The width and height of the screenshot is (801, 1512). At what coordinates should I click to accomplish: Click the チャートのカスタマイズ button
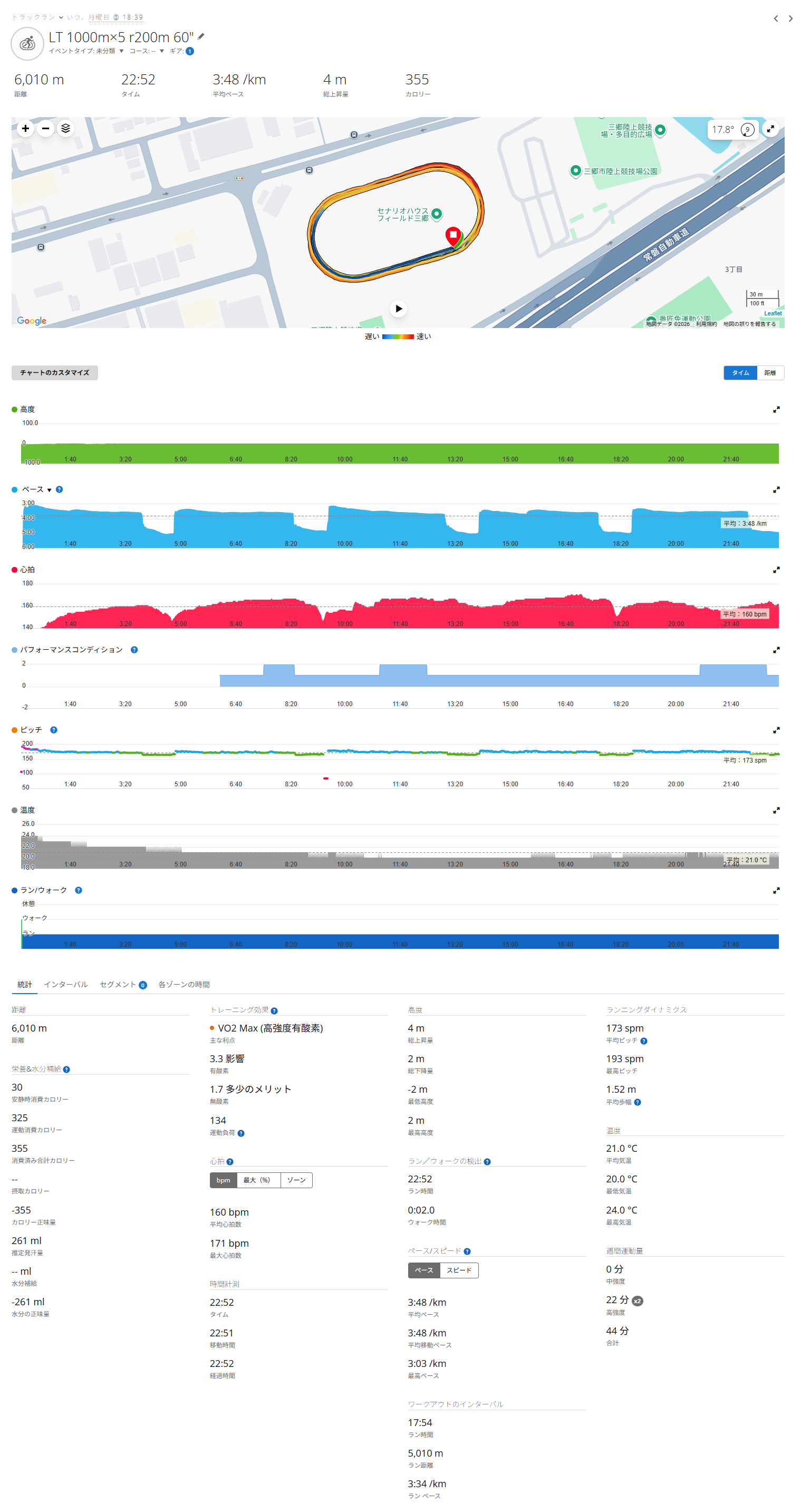click(x=54, y=373)
